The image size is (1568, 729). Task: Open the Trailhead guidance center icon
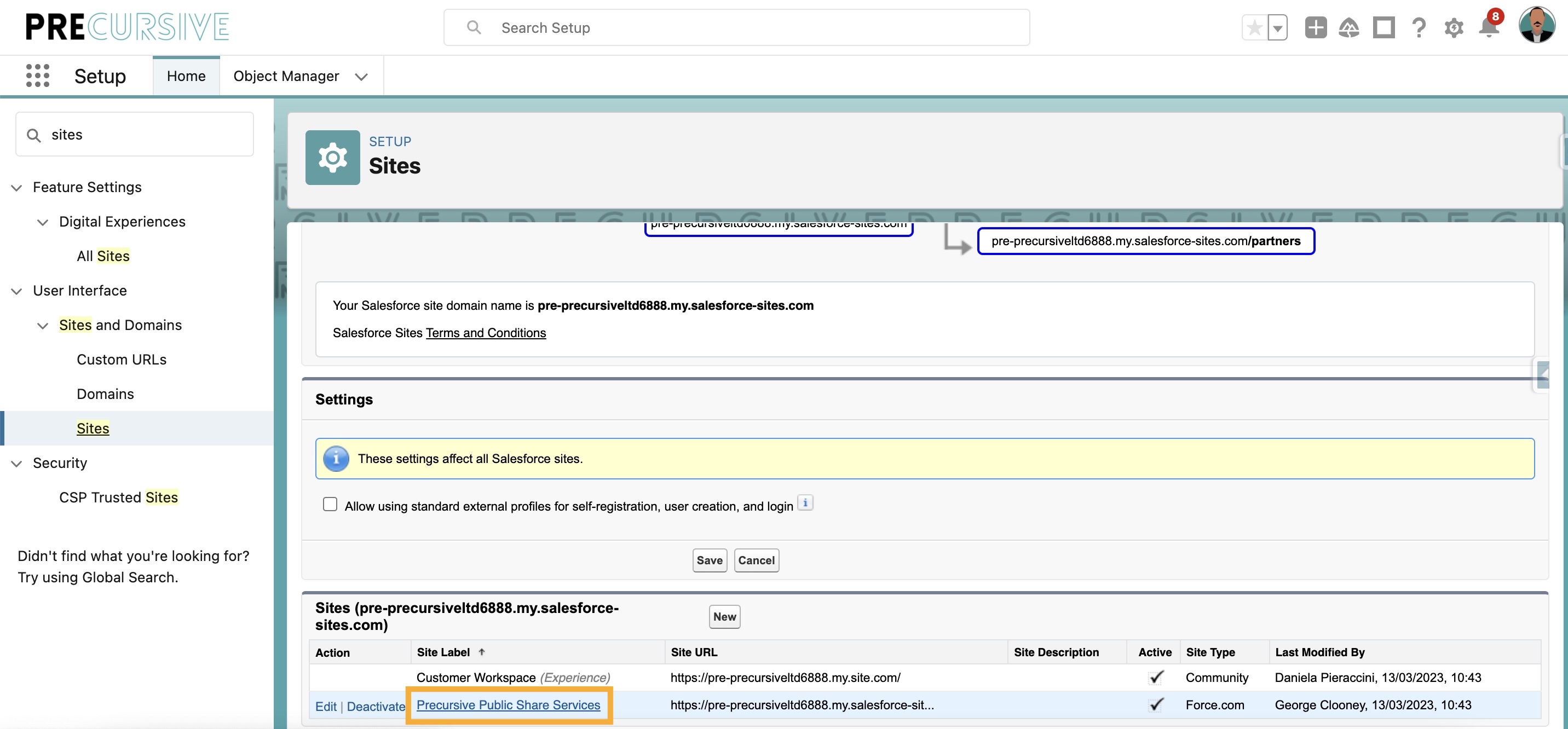pyautogui.click(x=1350, y=27)
